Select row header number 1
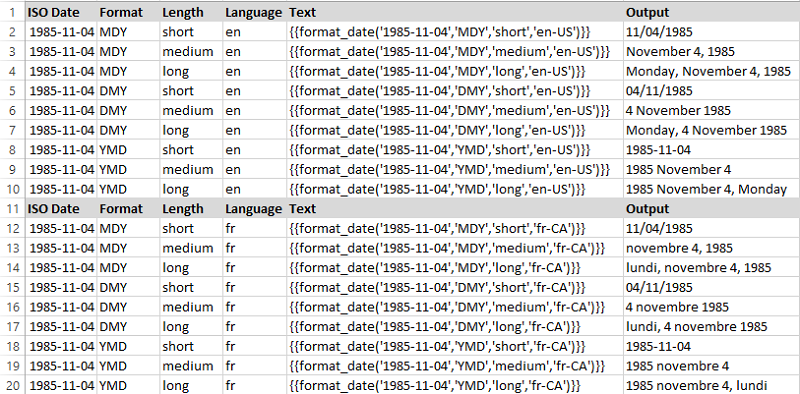Viewport: 800px width, 394px height. (12, 12)
